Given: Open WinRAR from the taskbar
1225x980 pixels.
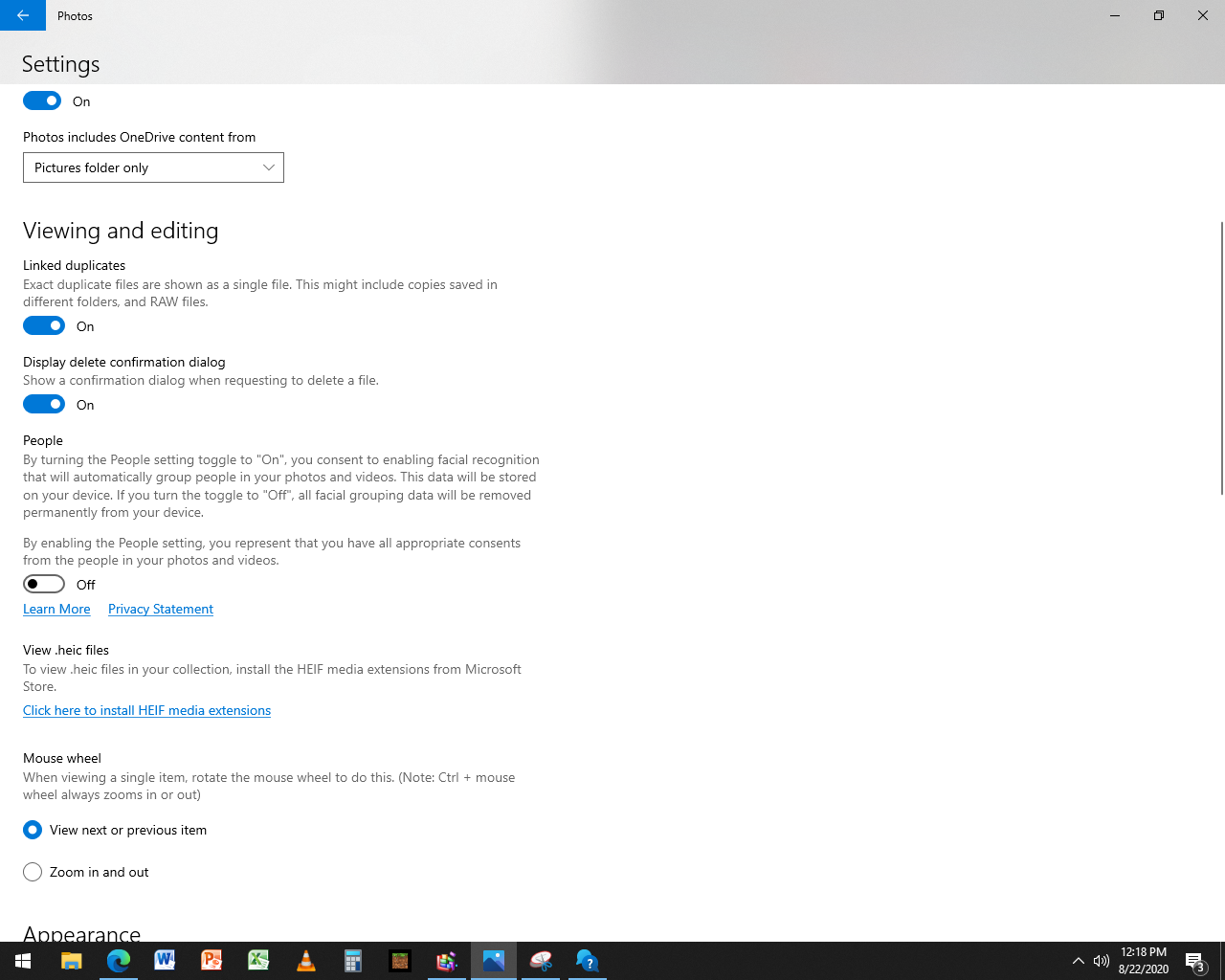Looking at the screenshot, I should click(x=446, y=961).
